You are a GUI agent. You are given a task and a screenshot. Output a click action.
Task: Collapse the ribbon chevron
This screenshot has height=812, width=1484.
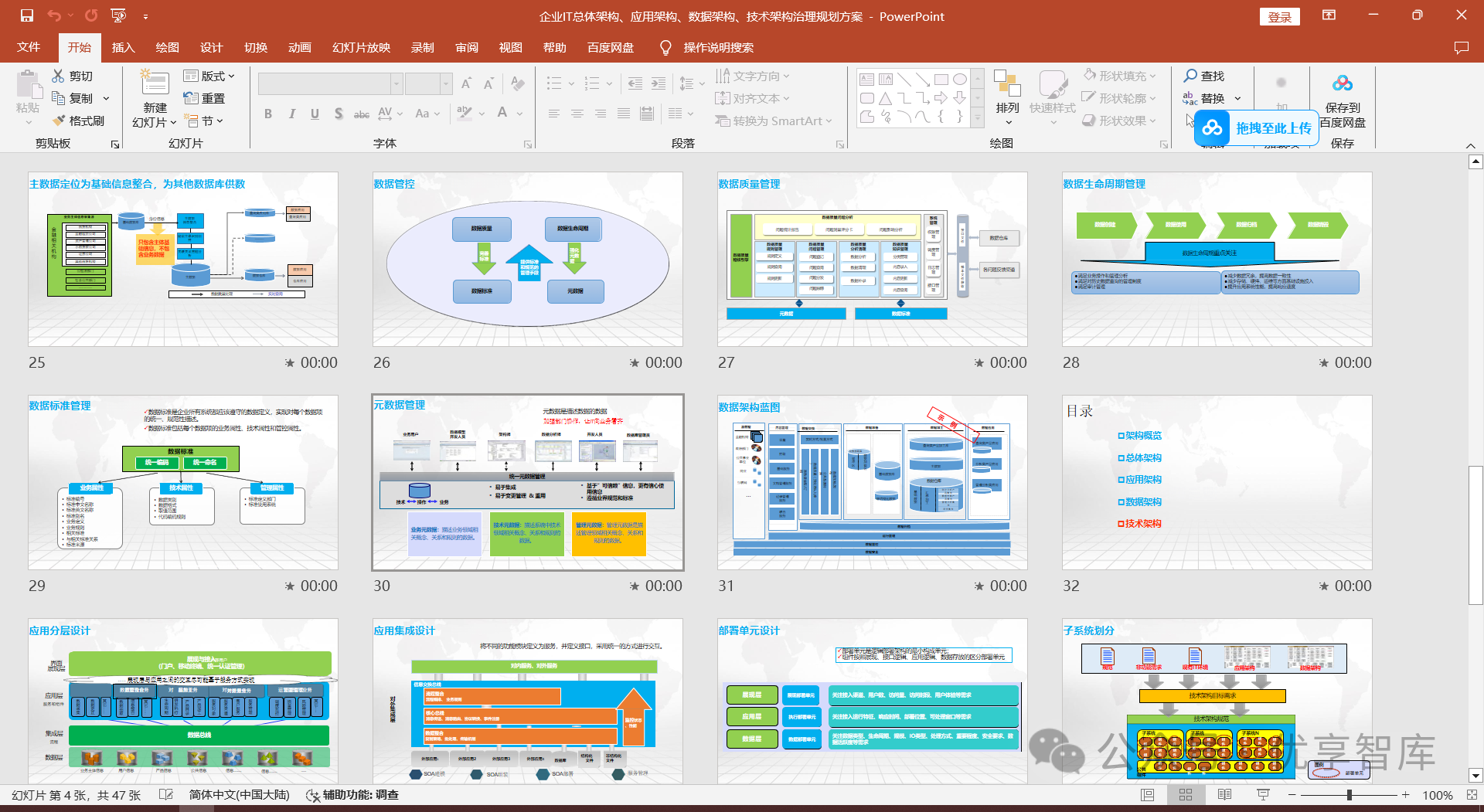coord(1471,145)
